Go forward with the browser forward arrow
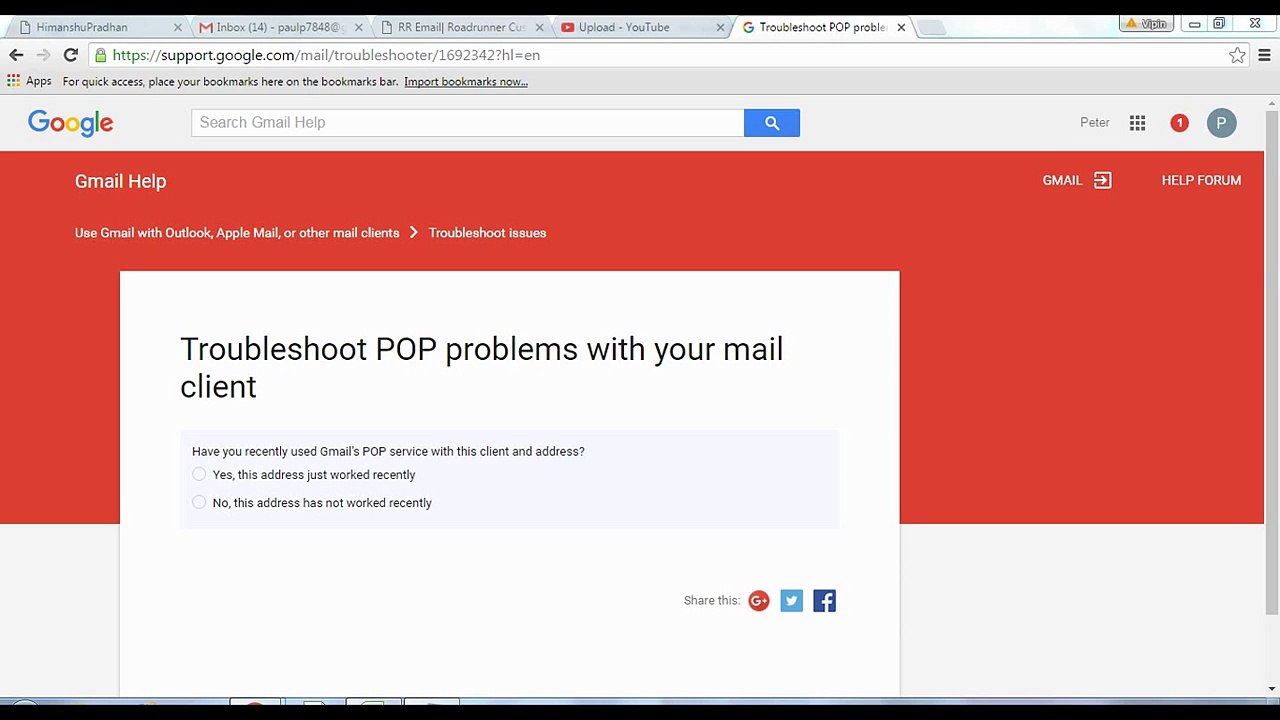 (42, 55)
